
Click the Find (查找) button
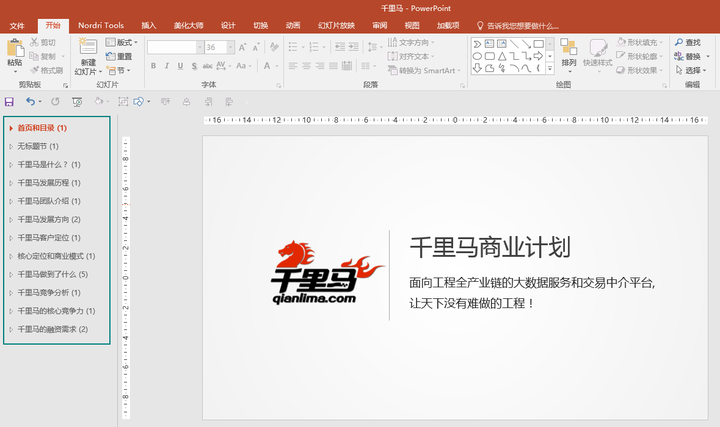pos(687,42)
